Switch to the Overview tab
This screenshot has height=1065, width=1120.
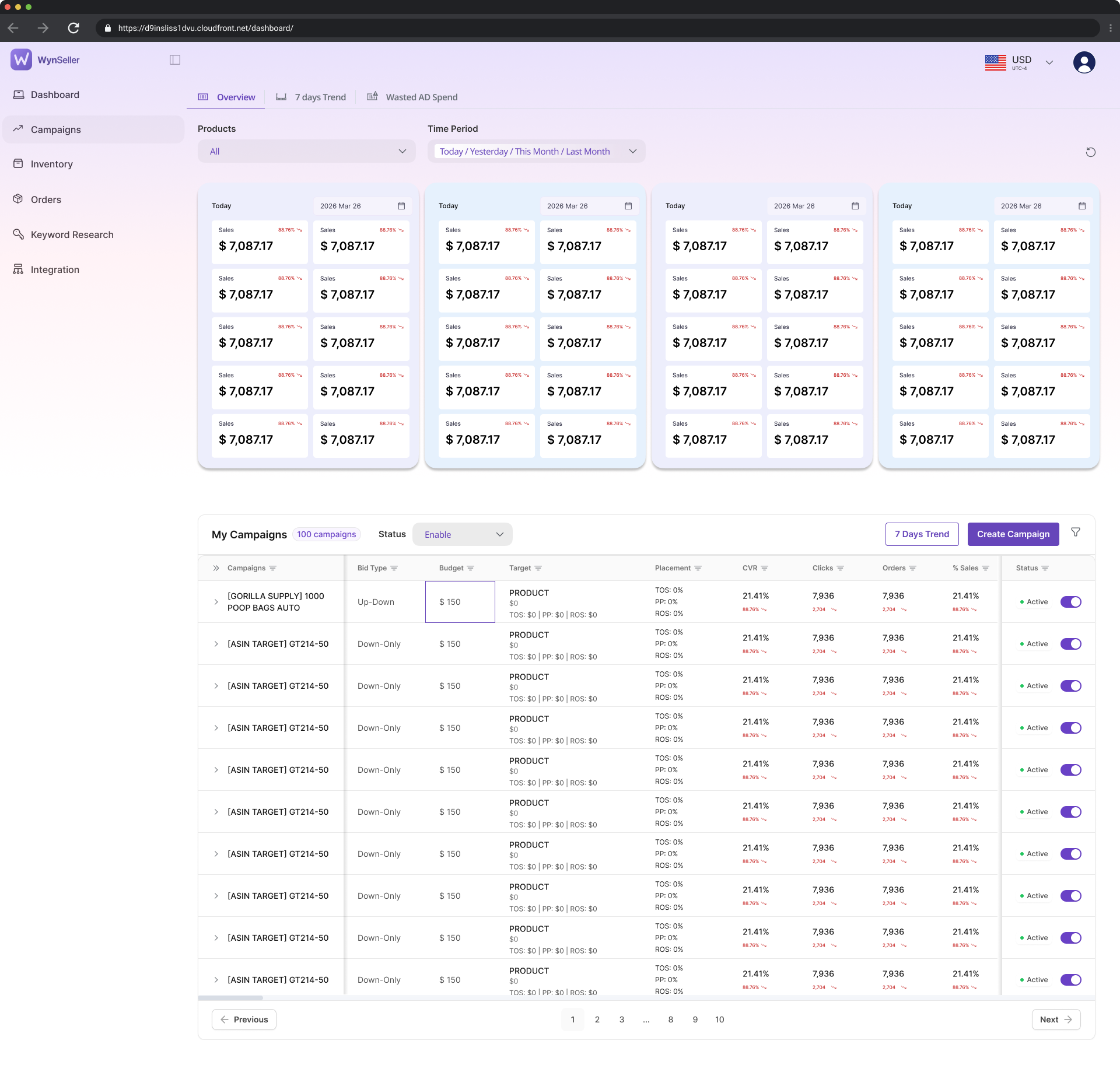[x=226, y=97]
